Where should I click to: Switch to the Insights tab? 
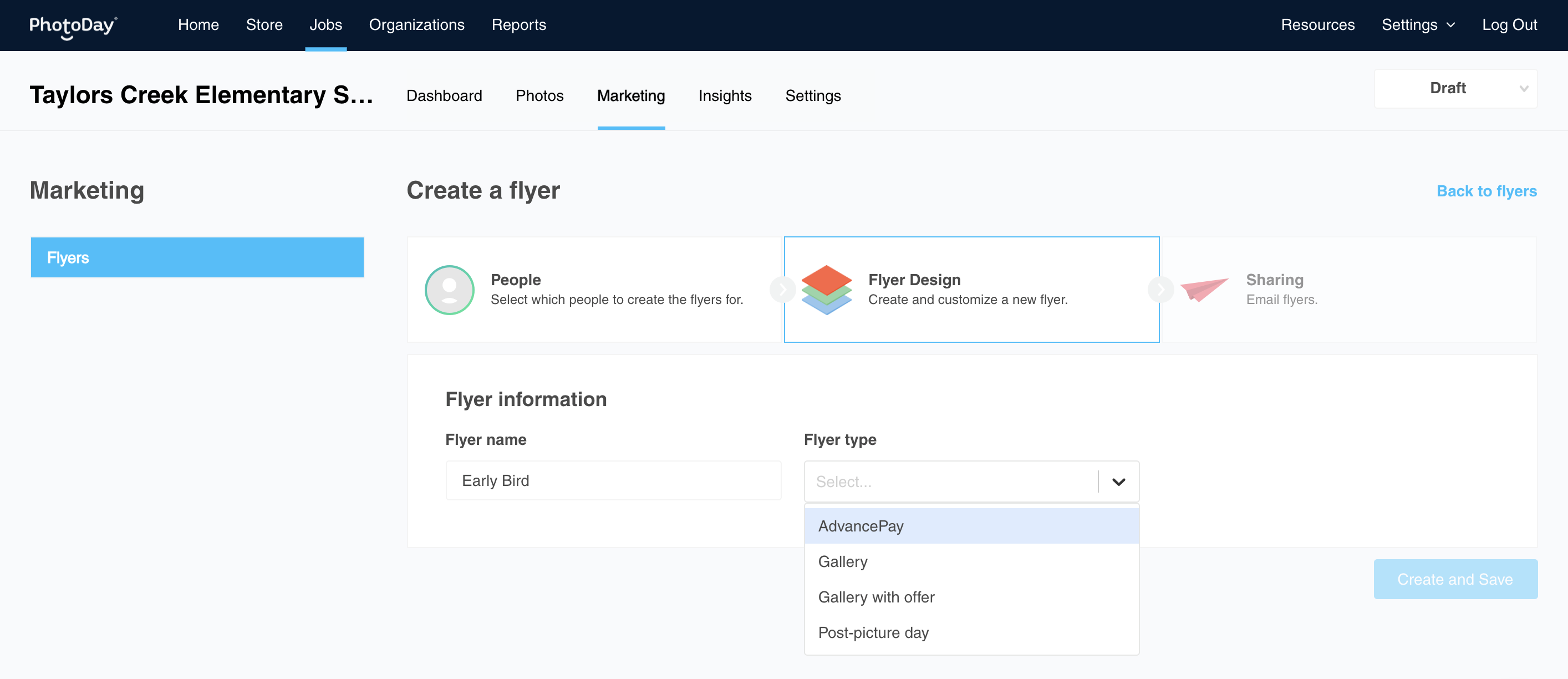[725, 95]
